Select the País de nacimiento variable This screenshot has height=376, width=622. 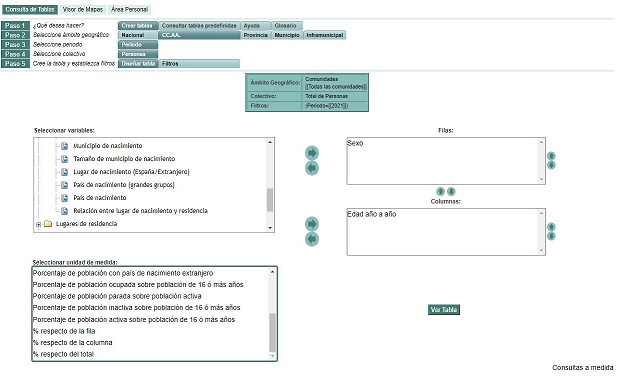[x=100, y=198]
